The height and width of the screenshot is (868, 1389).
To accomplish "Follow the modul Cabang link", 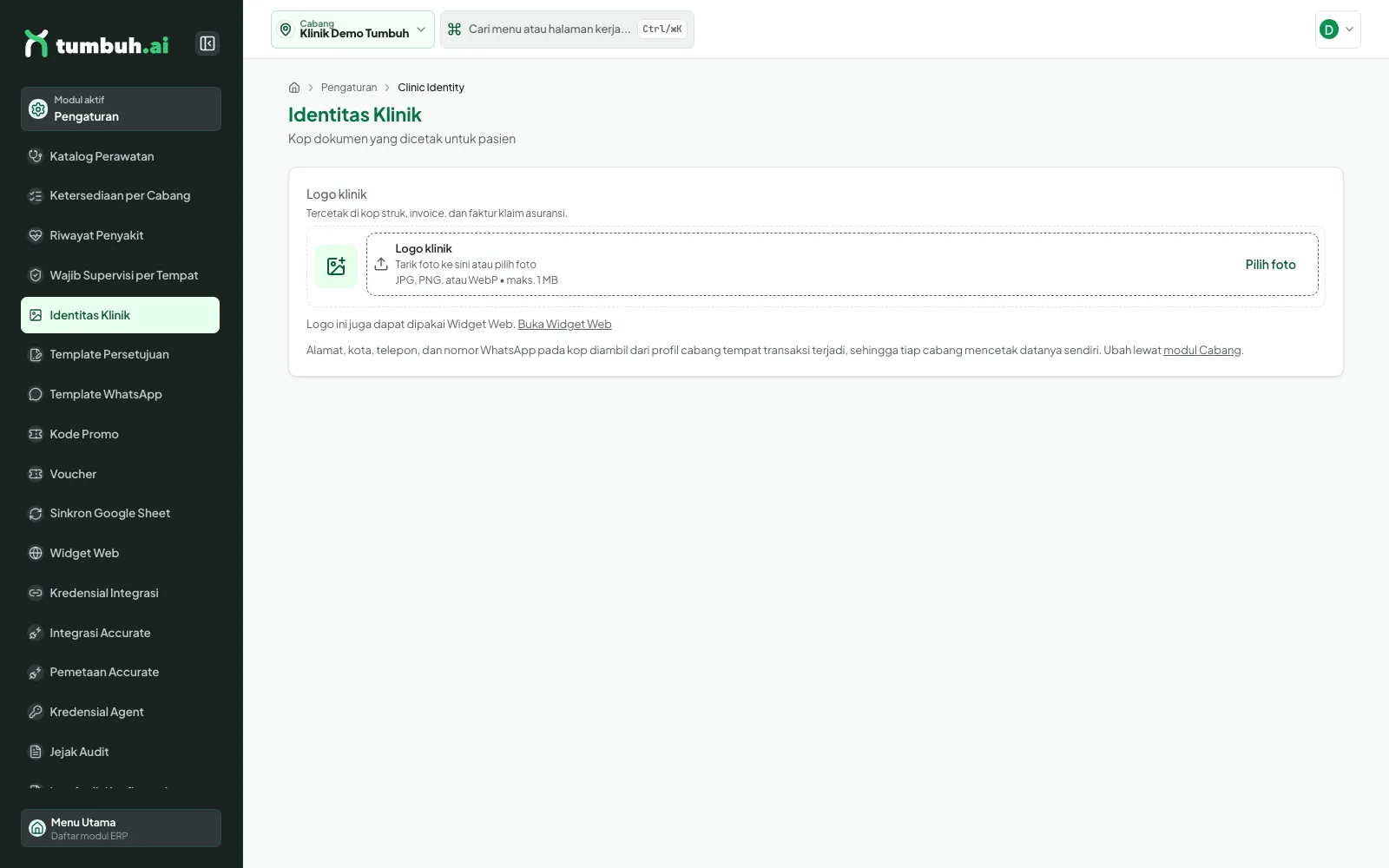I will pyautogui.click(x=1202, y=351).
